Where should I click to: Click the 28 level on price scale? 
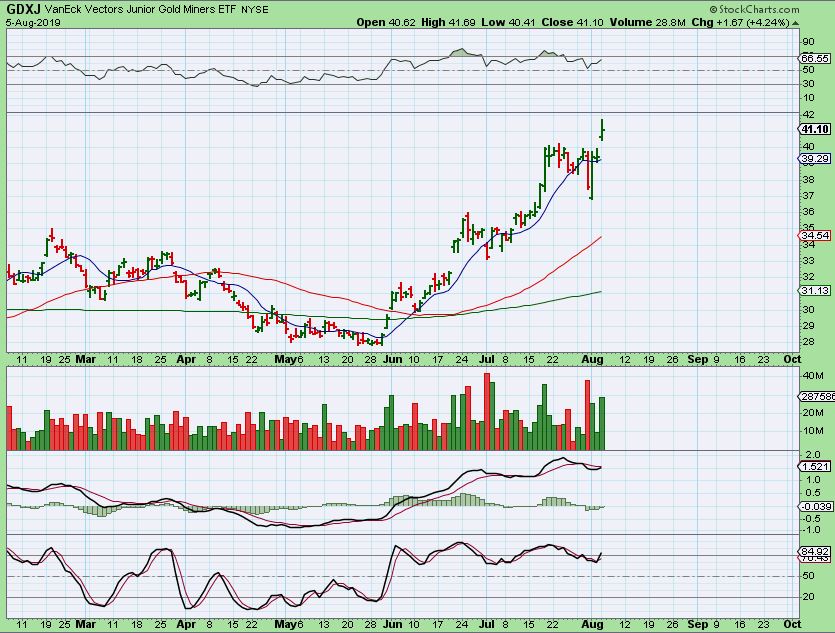pos(808,341)
